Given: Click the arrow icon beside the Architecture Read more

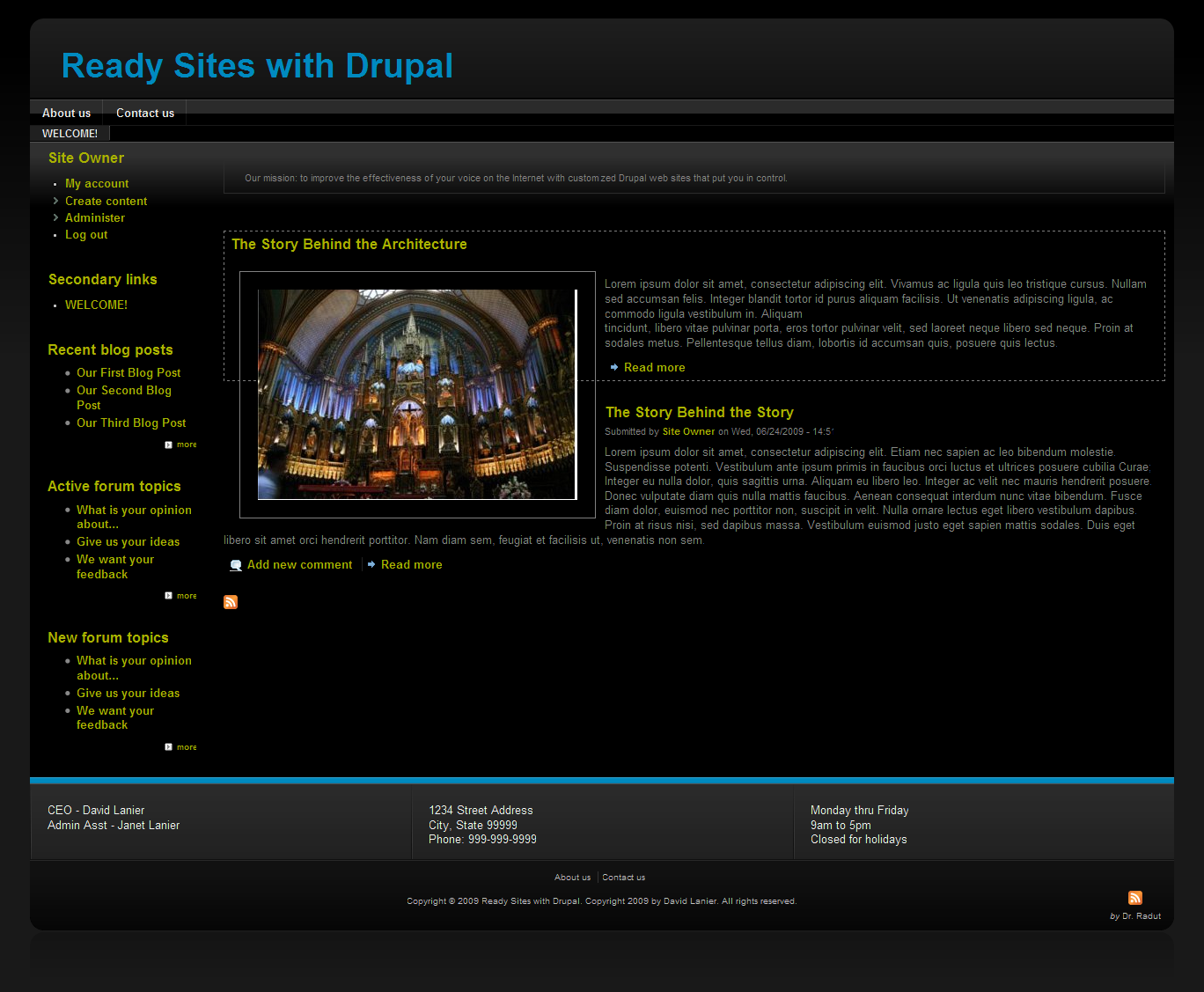Looking at the screenshot, I should click(x=613, y=367).
